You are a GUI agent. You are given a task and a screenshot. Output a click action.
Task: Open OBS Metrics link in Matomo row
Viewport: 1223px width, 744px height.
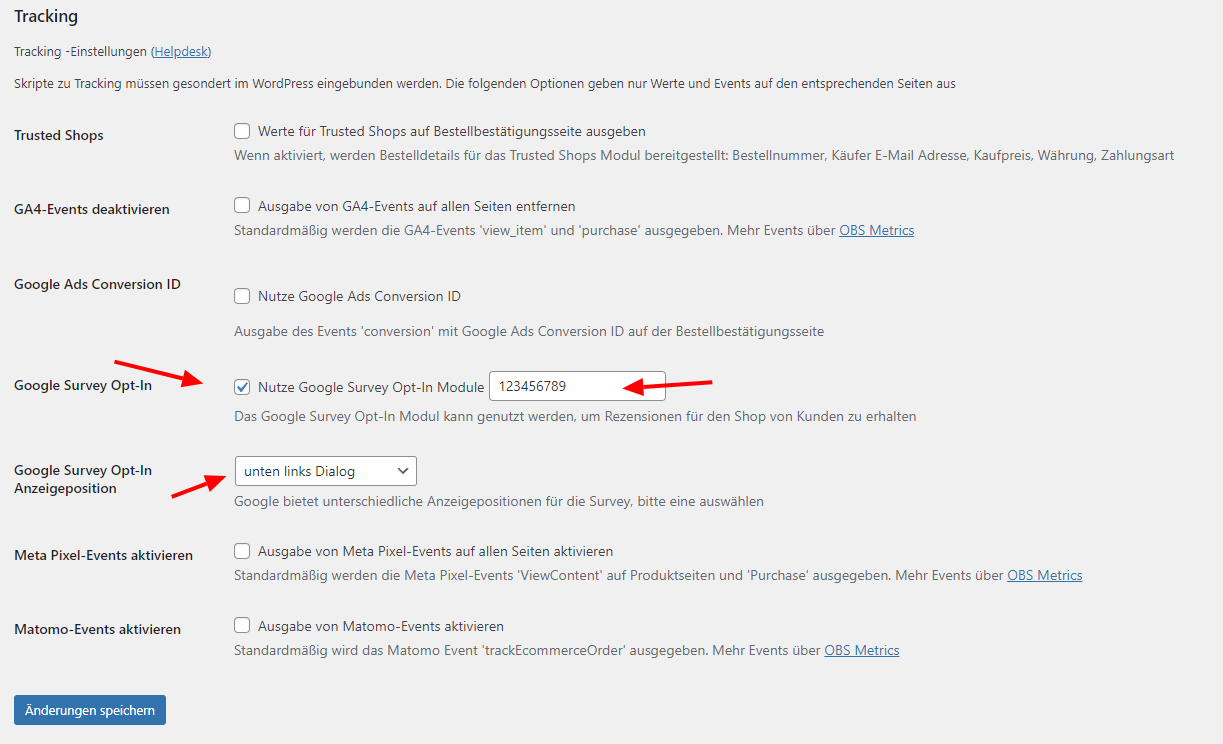pos(861,650)
